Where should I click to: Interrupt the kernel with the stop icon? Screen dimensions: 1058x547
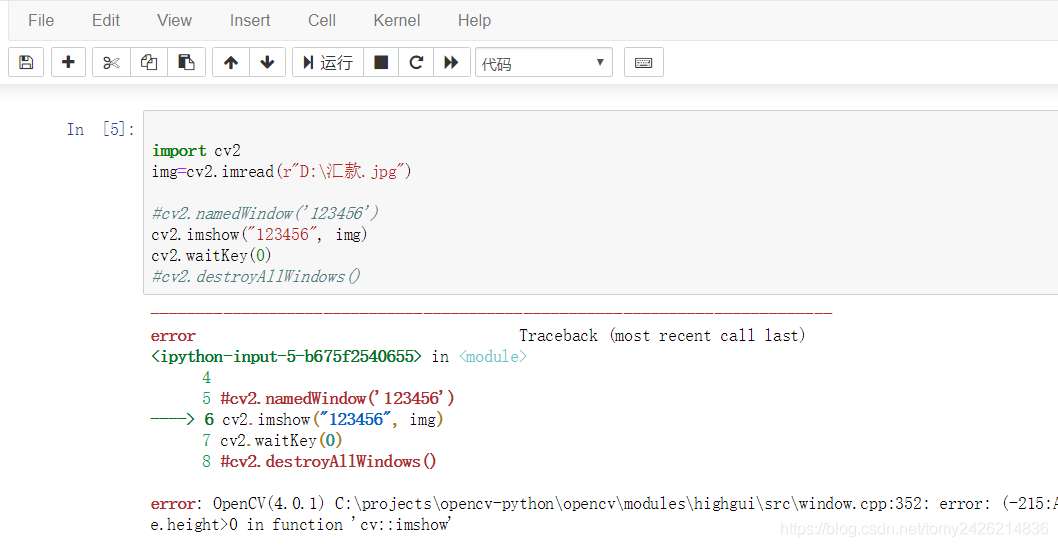pyautogui.click(x=381, y=62)
